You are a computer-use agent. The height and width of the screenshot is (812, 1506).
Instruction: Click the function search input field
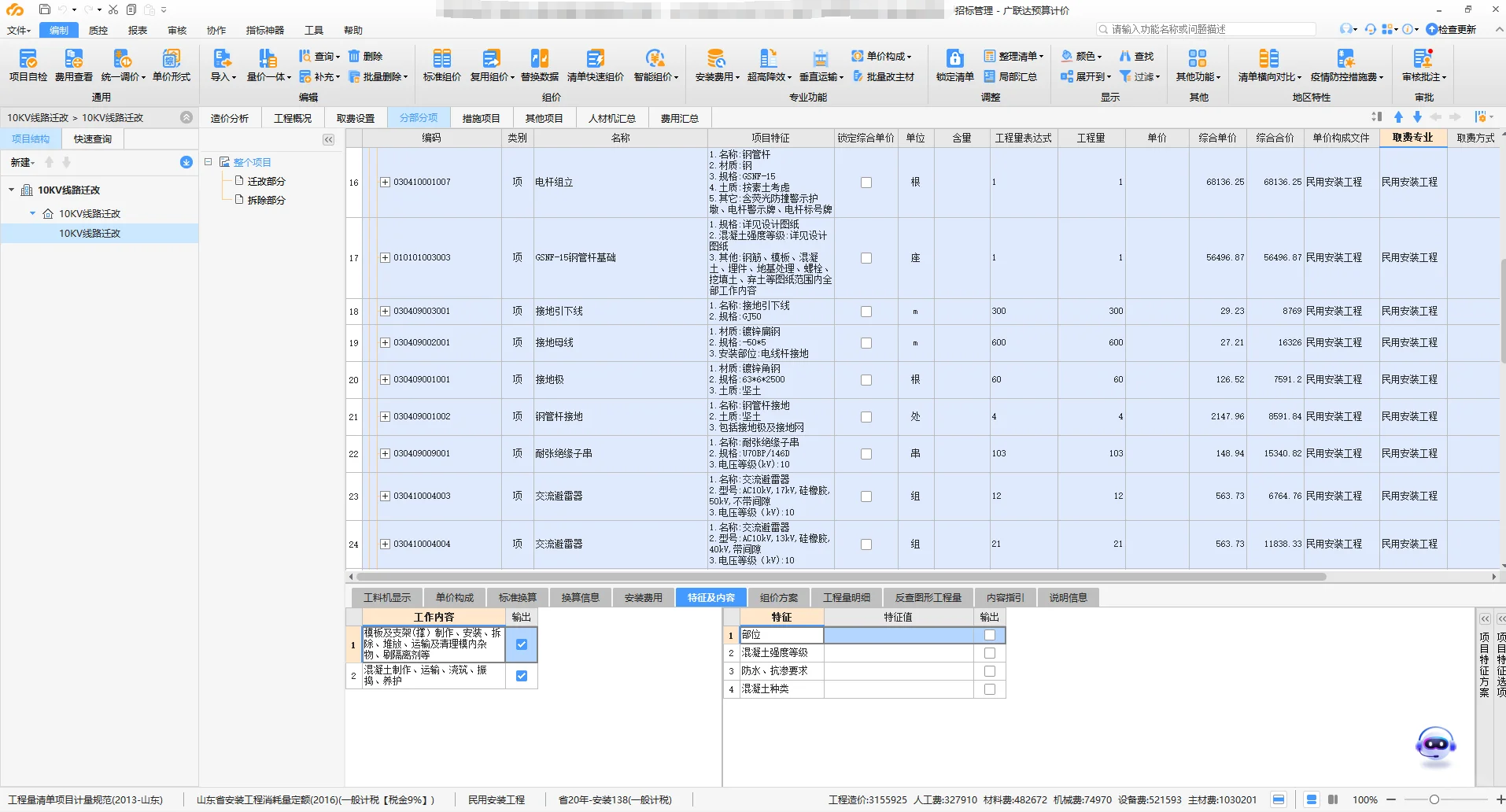tap(1206, 29)
